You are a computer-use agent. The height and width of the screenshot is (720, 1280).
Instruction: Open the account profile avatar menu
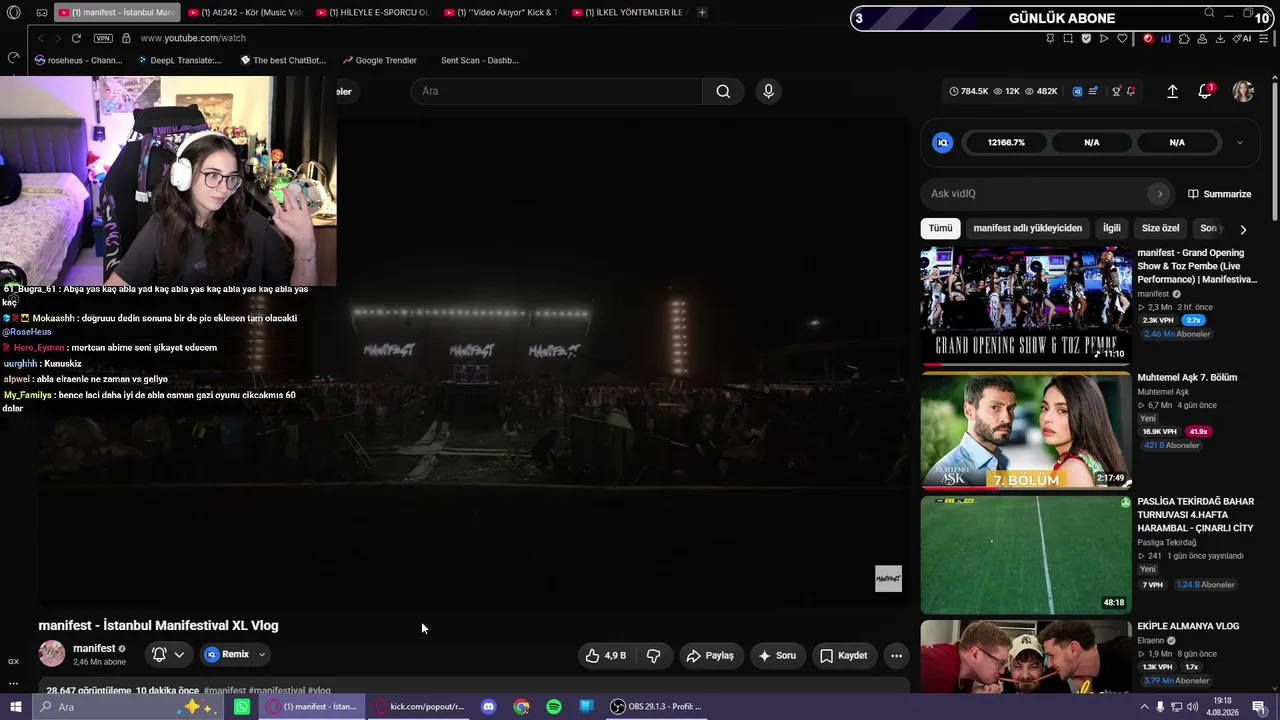click(1243, 91)
